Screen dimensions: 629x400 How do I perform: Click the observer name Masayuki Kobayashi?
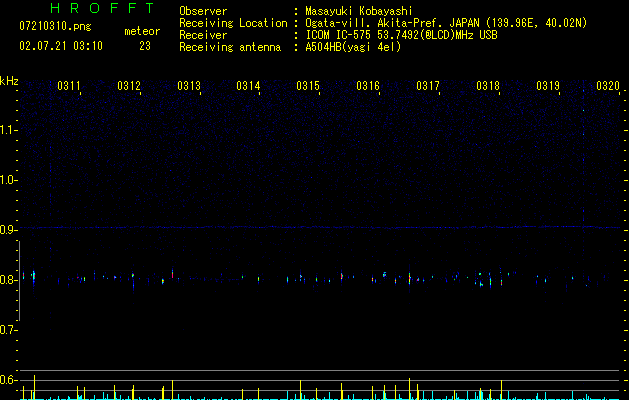(x=359, y=11)
